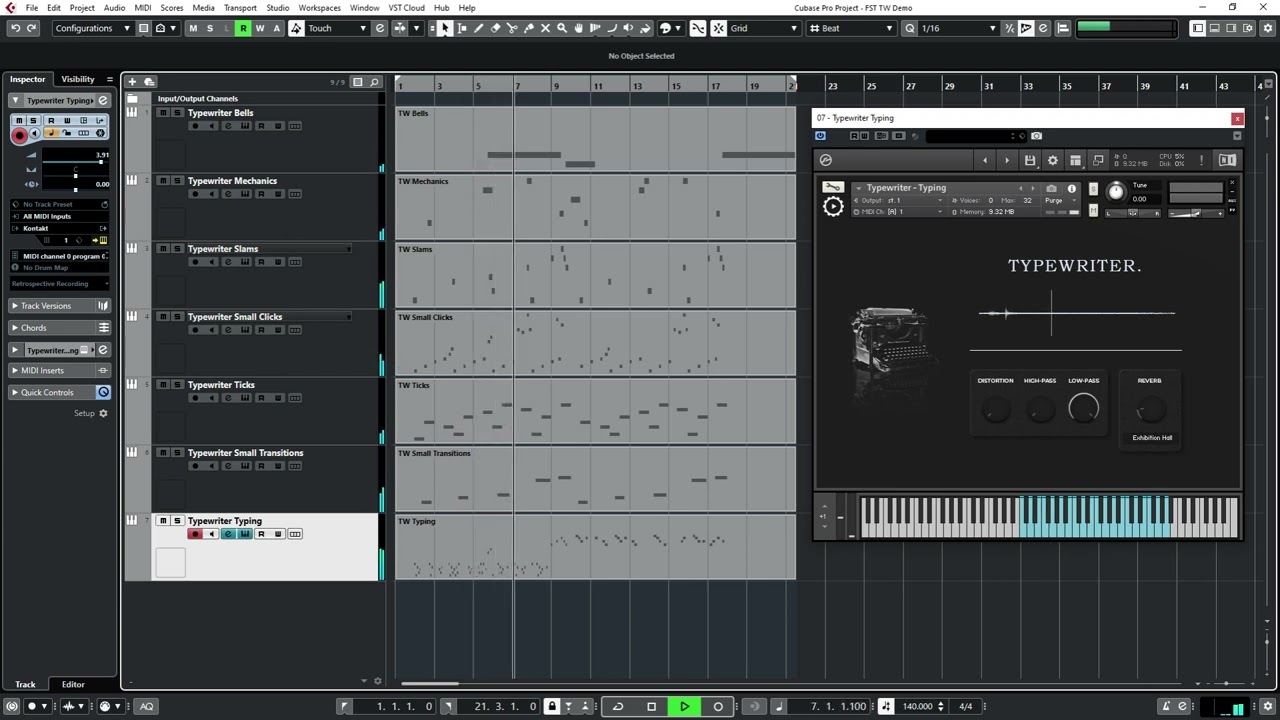This screenshot has width=1280, height=720.
Task: Open Configurations dropdown
Action: 92,28
